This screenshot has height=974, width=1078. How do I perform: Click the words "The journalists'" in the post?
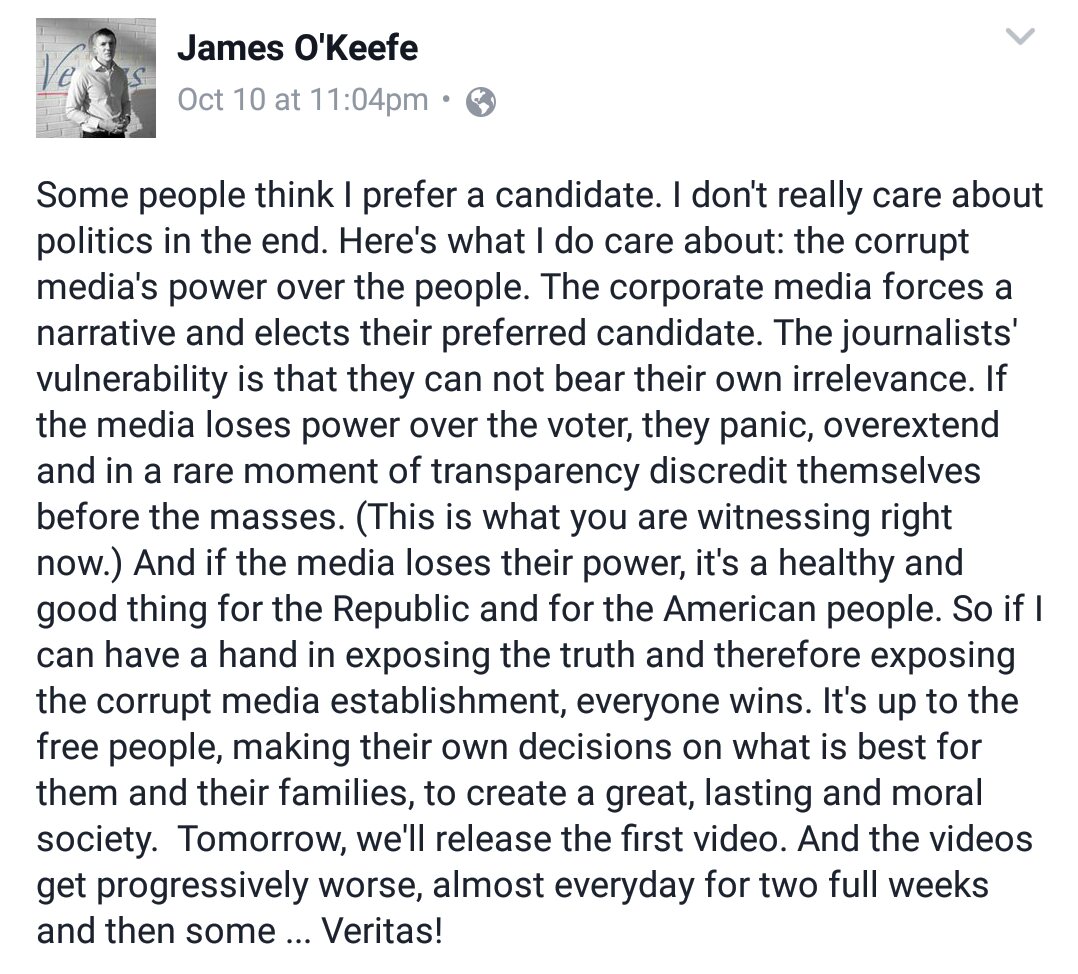pyautogui.click(x=896, y=333)
